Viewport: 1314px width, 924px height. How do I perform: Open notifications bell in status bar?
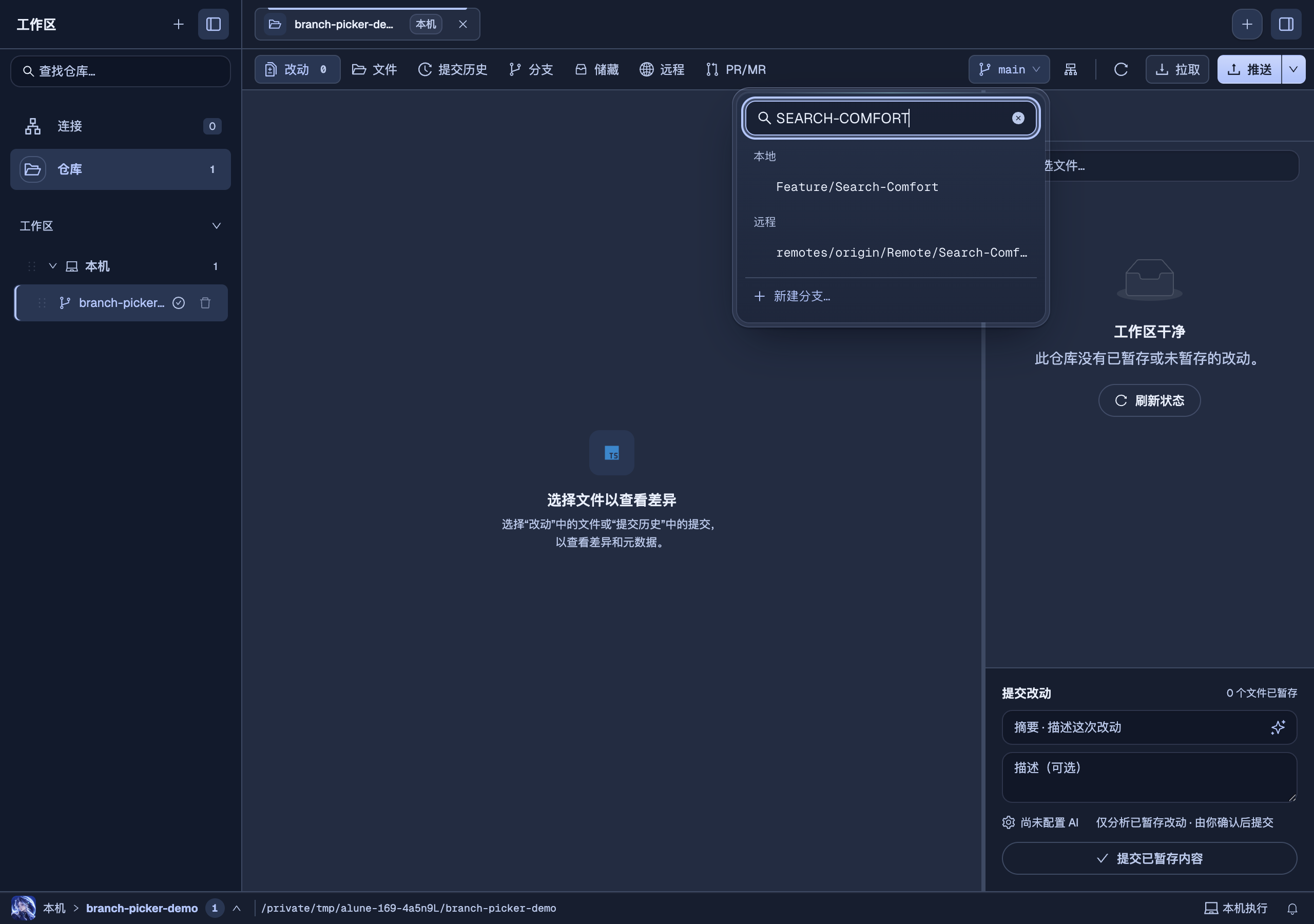click(1292, 909)
